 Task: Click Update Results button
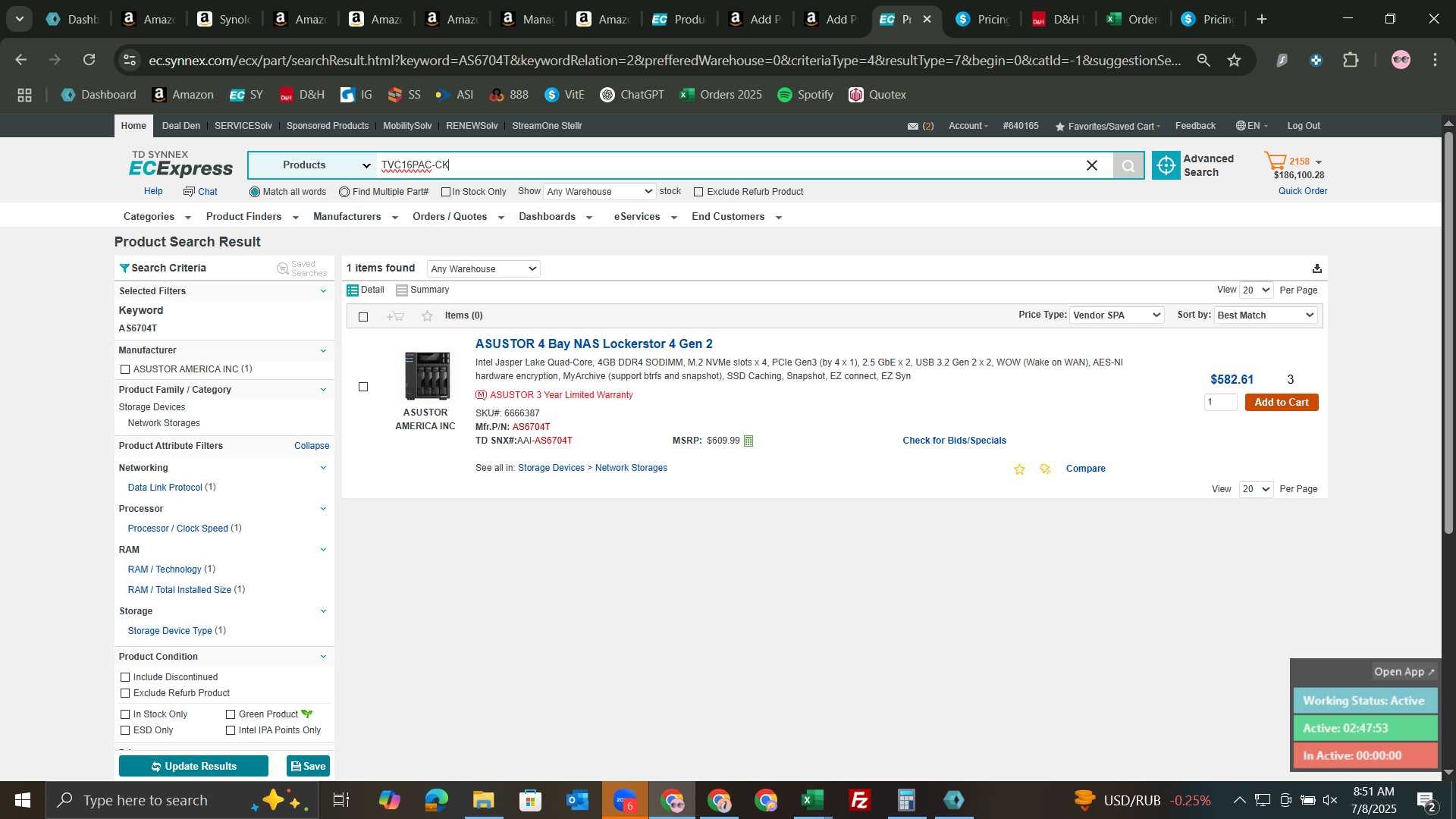tap(193, 767)
